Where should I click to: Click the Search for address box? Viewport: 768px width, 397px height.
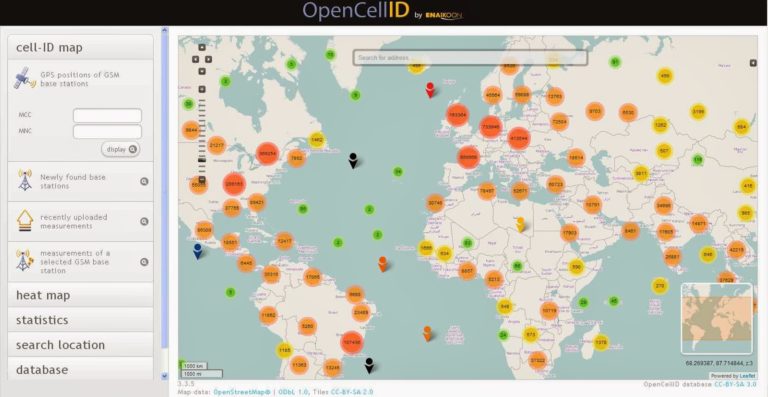[x=470, y=58]
